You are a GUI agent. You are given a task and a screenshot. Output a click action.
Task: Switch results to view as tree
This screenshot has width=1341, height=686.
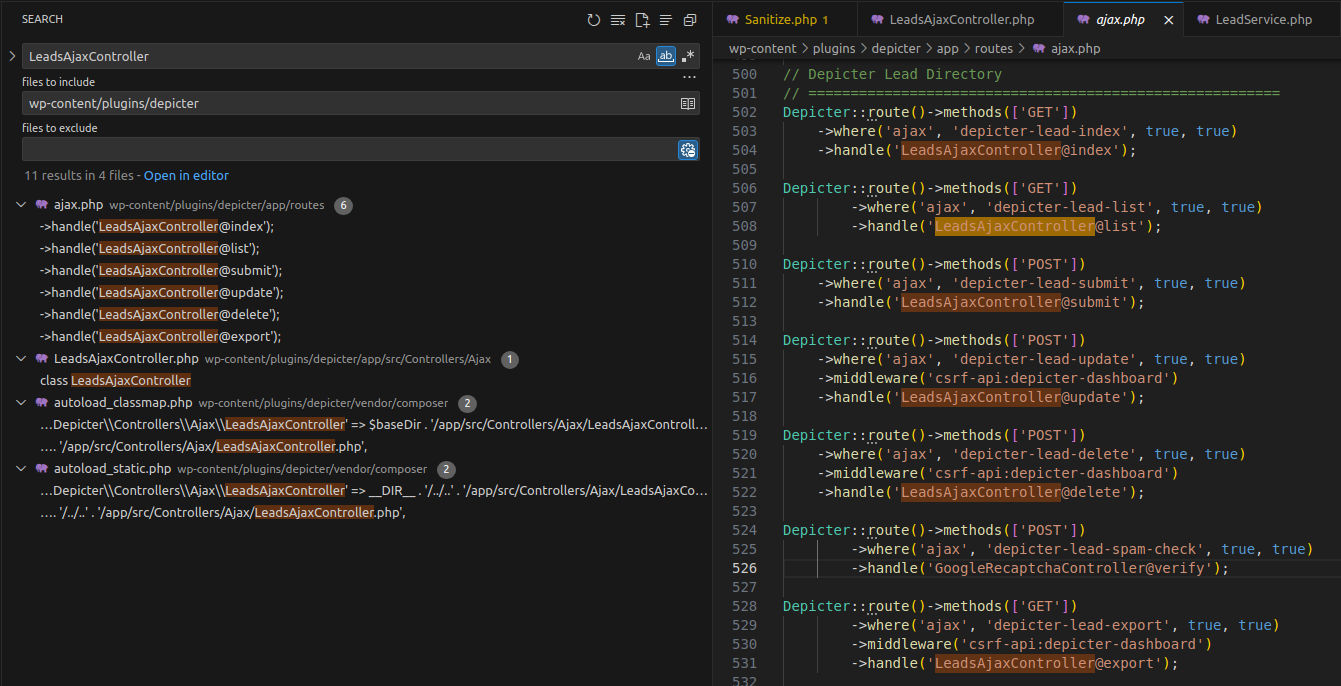pos(666,20)
